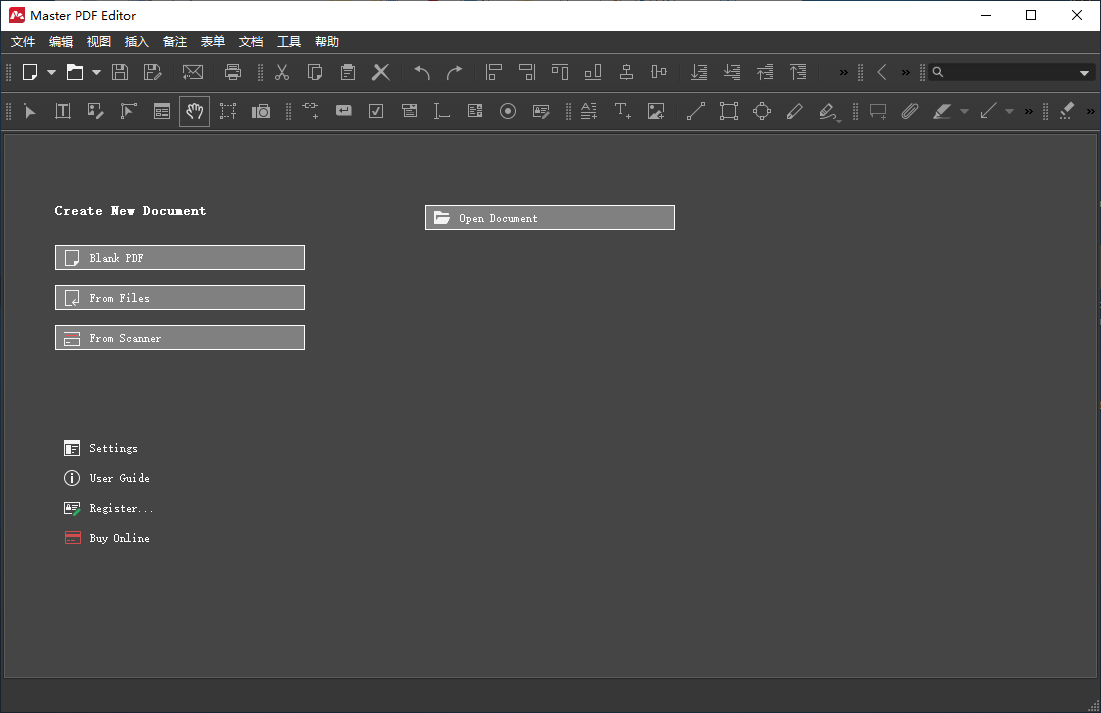1101x713 pixels.
Task: Select the attach file paperclip icon
Action: [909, 111]
